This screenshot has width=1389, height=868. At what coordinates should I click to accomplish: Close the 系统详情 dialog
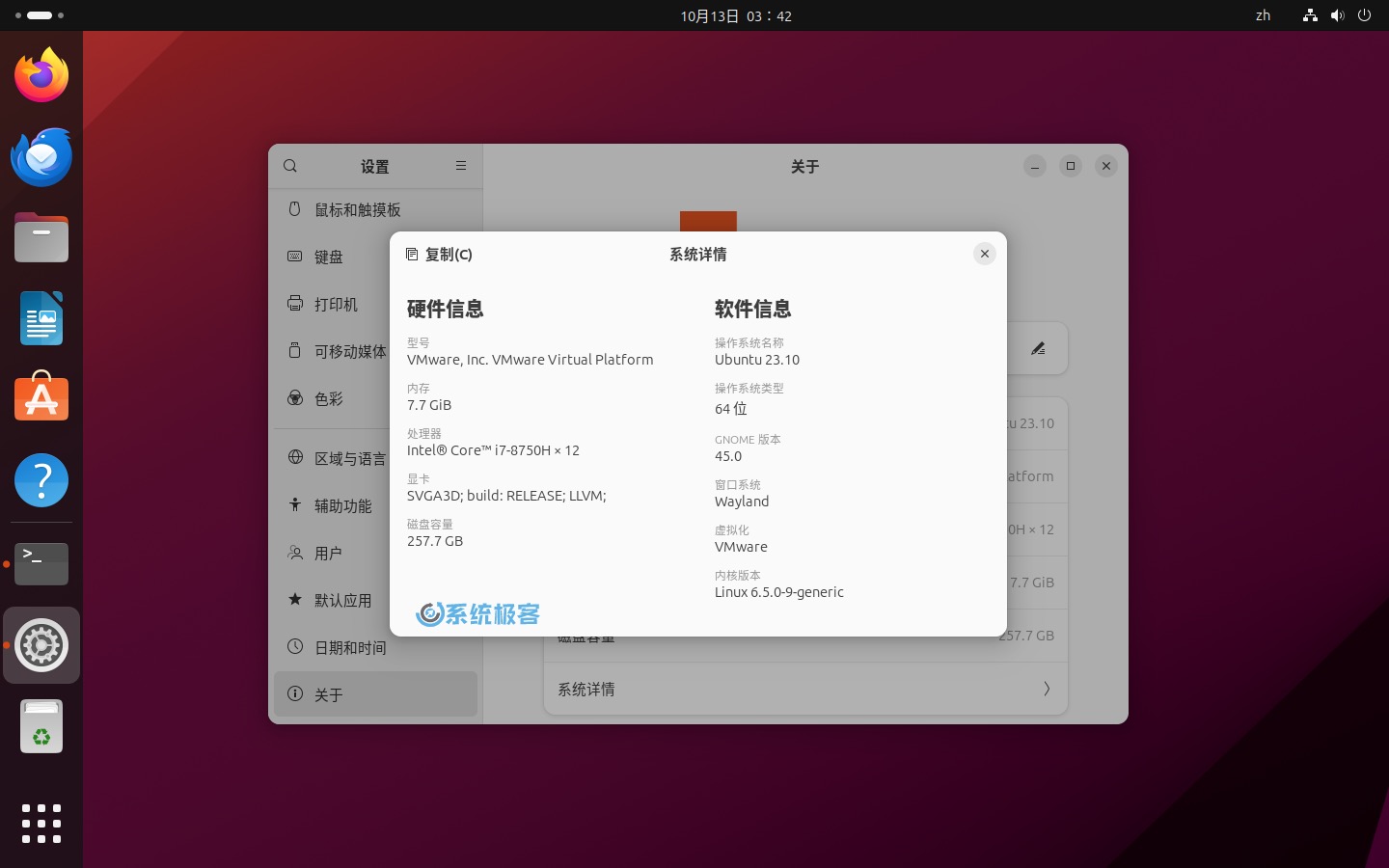tap(984, 254)
